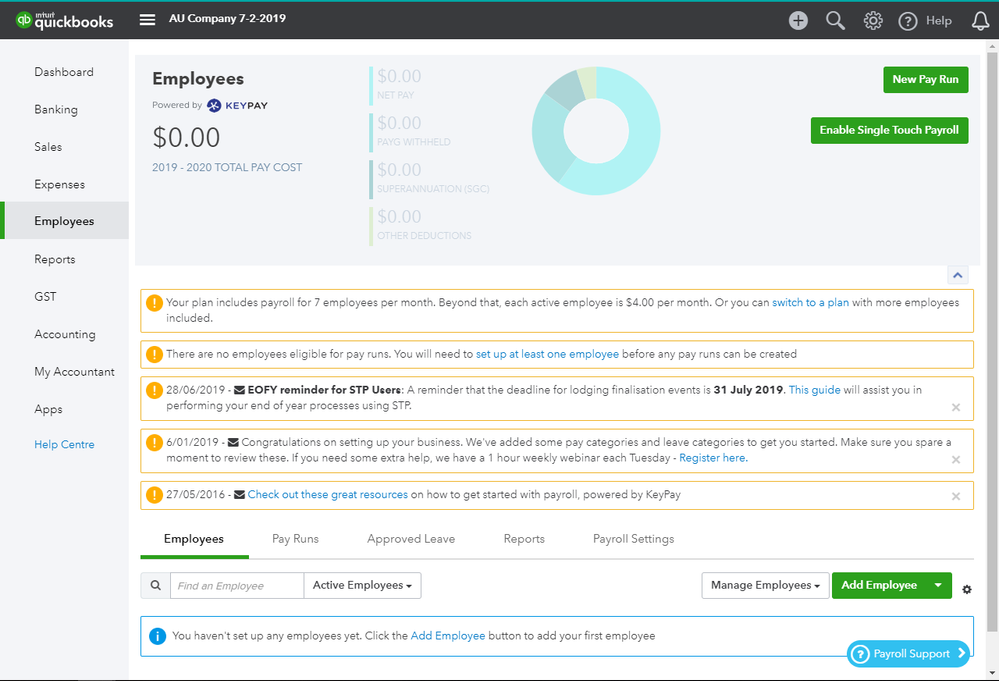Image resolution: width=999 pixels, height=681 pixels.
Task: Click the Superannuation (SGC) figure
Action: (x=399, y=170)
